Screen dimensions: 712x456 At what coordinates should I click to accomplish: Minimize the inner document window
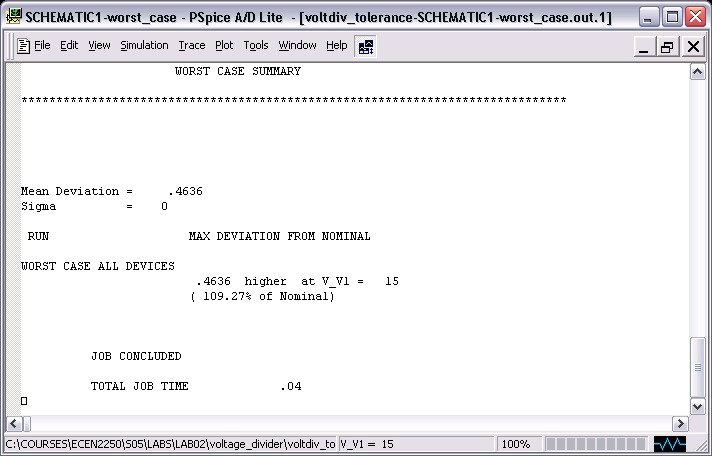643,46
